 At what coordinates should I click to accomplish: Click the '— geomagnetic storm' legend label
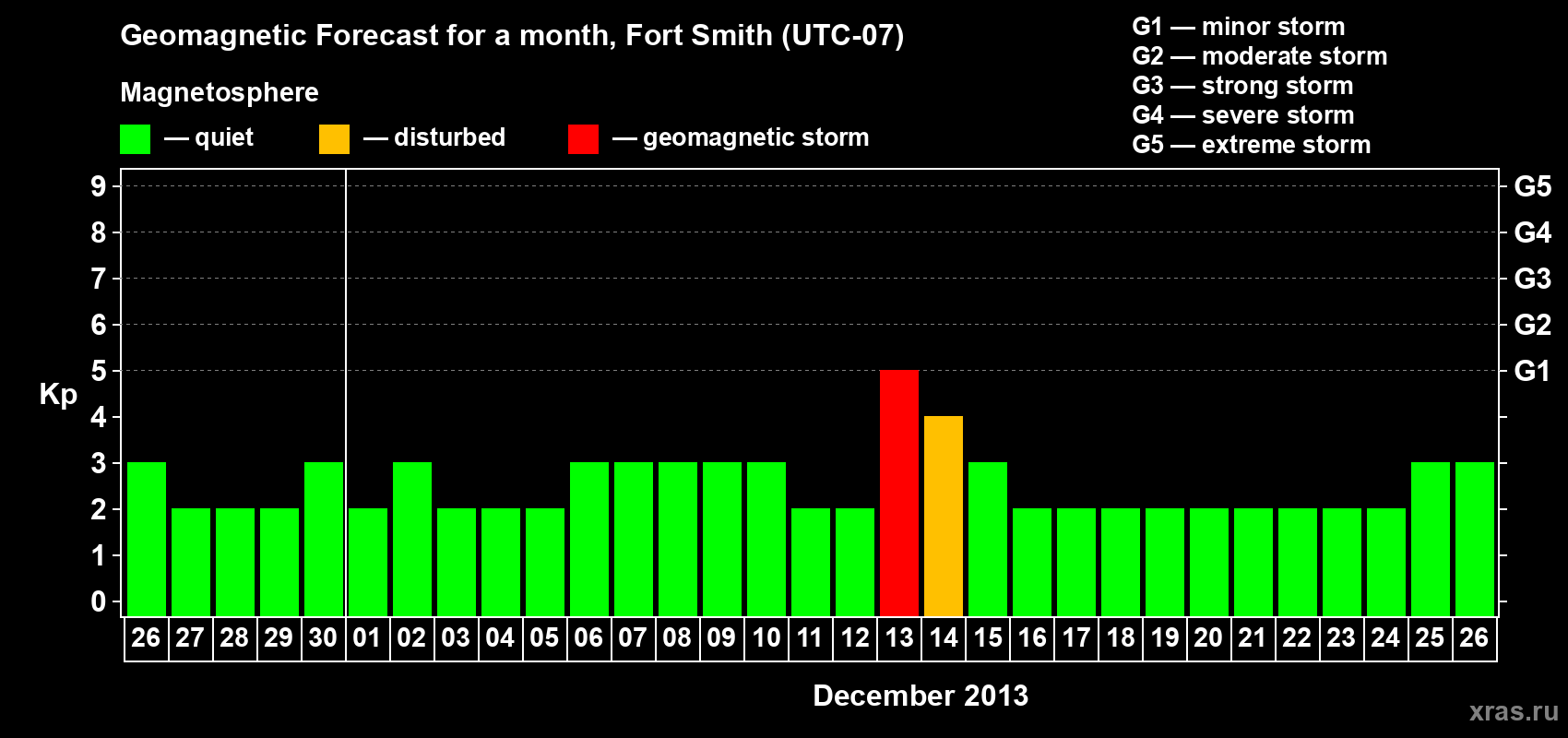[x=741, y=138]
